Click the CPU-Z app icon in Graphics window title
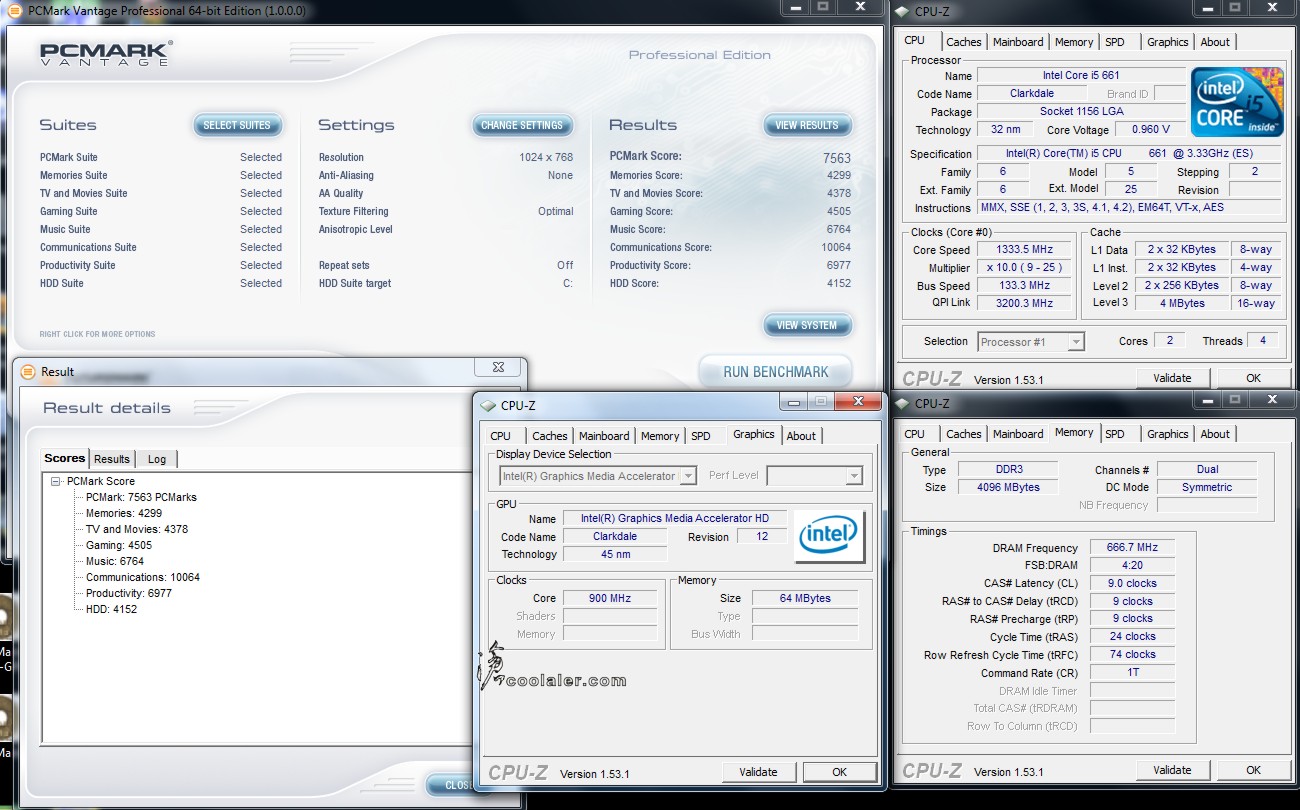 [x=488, y=405]
